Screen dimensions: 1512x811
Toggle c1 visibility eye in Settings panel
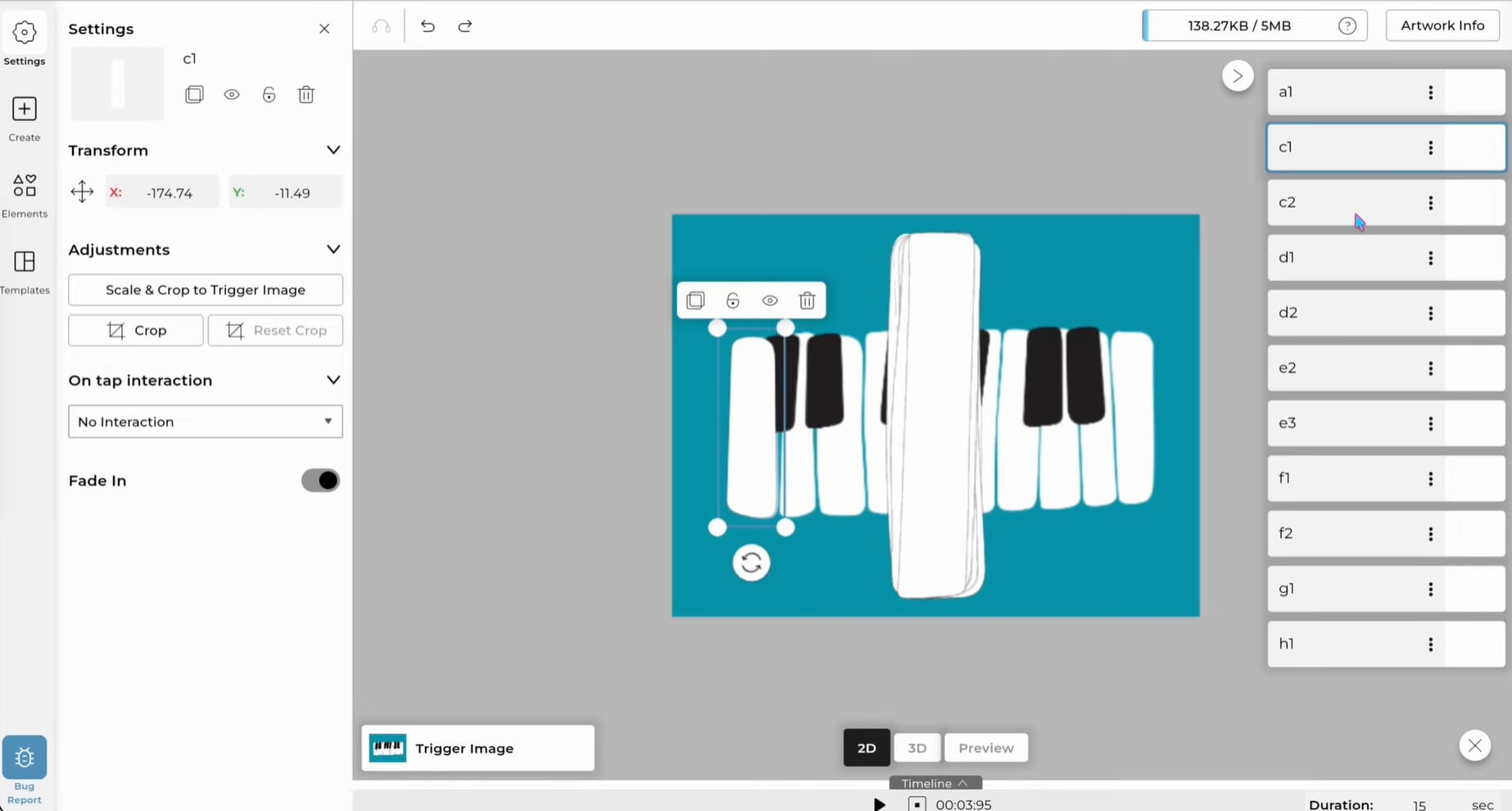point(232,94)
